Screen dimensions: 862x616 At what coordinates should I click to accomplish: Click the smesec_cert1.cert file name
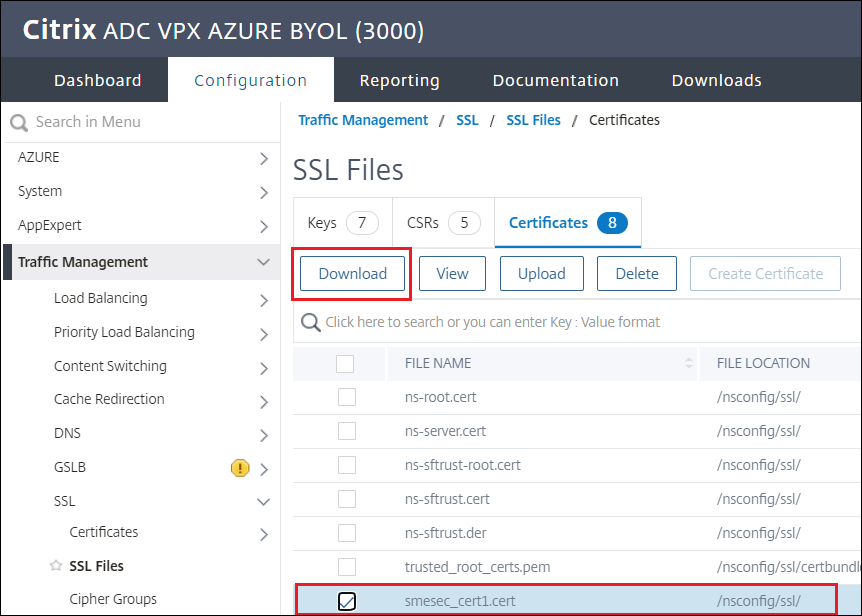coord(460,601)
